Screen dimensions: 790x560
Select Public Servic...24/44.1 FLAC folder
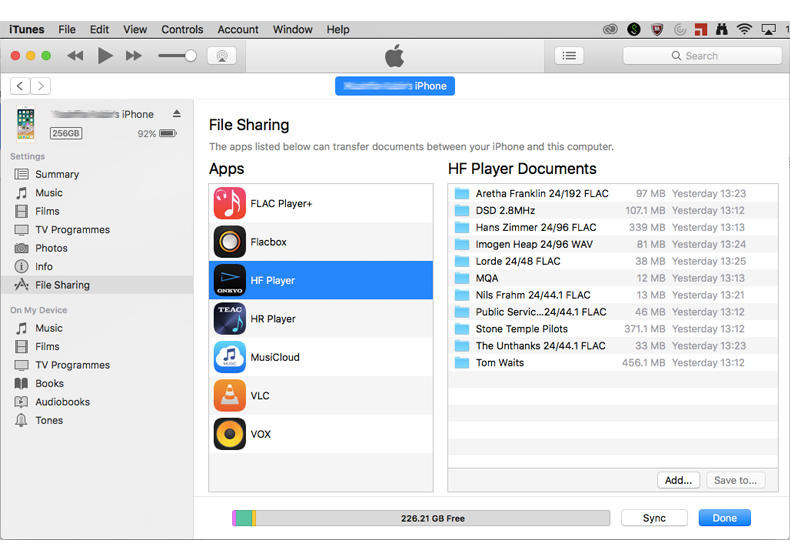click(x=613, y=312)
